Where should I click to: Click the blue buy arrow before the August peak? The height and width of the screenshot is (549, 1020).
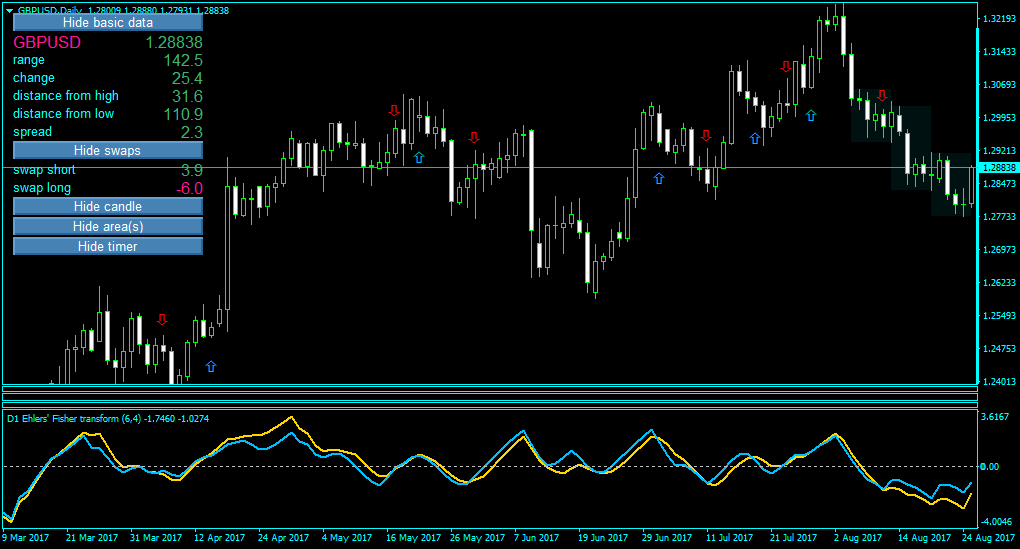click(x=811, y=116)
